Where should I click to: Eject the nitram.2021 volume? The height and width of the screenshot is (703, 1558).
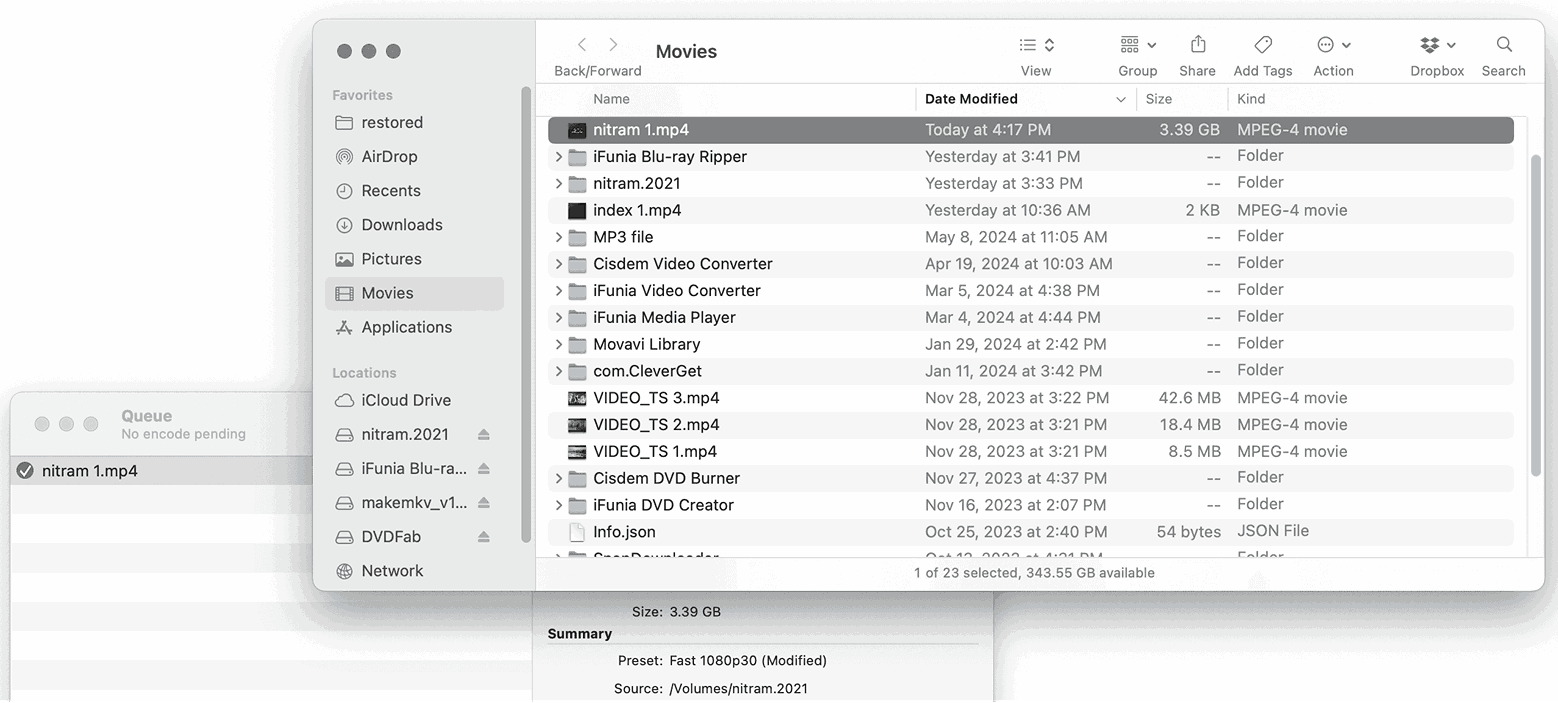tap(484, 435)
